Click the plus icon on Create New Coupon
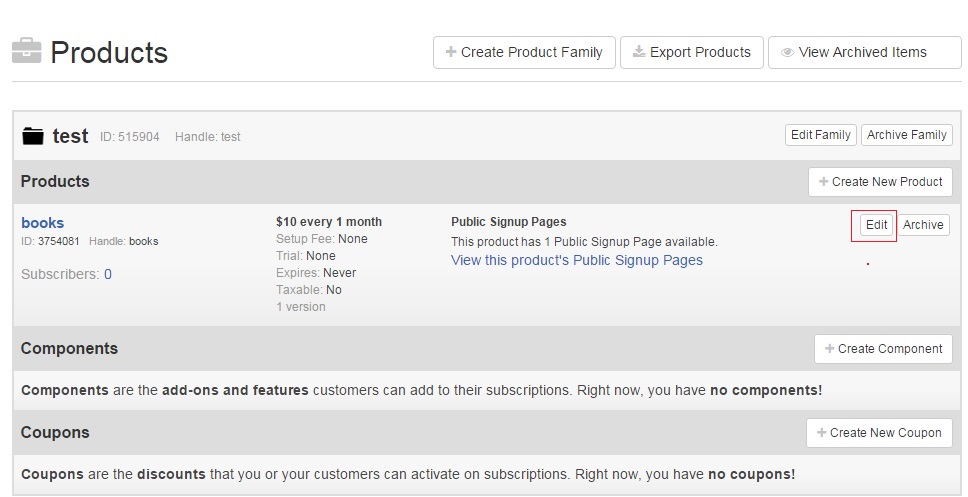968x497 pixels. point(822,433)
